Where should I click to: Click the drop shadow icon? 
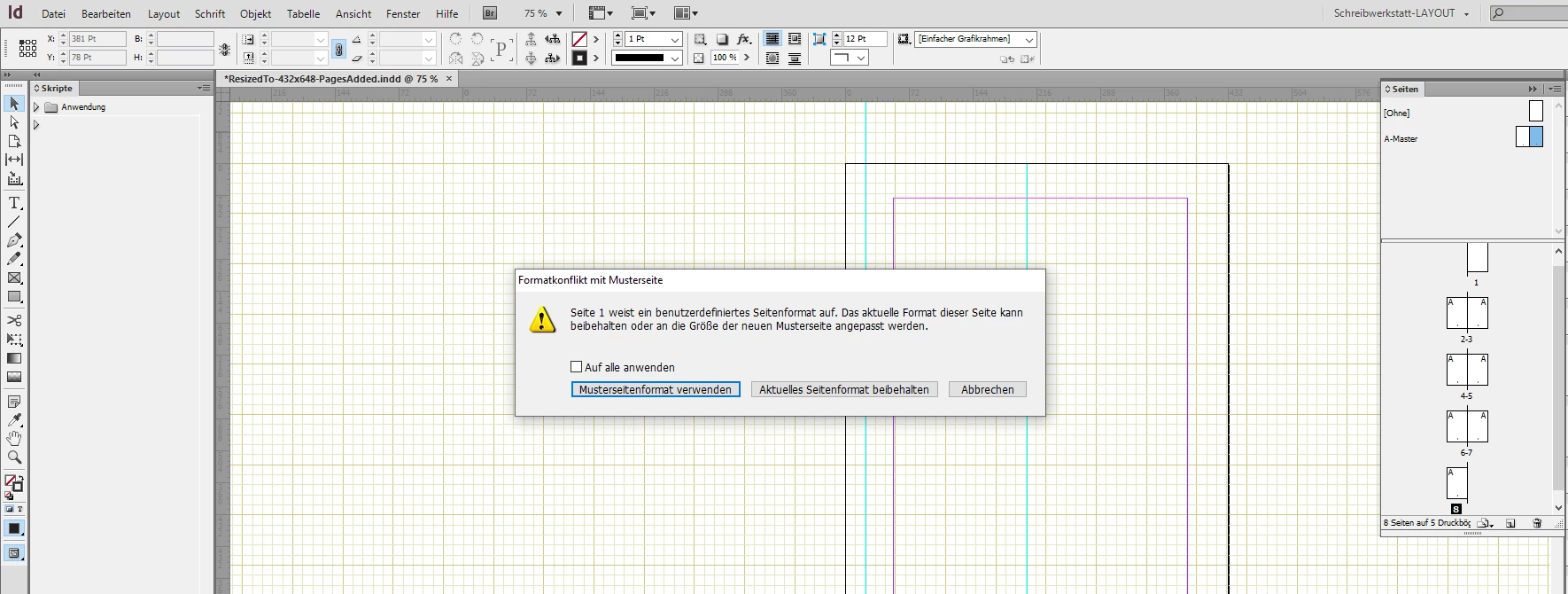tap(723, 39)
